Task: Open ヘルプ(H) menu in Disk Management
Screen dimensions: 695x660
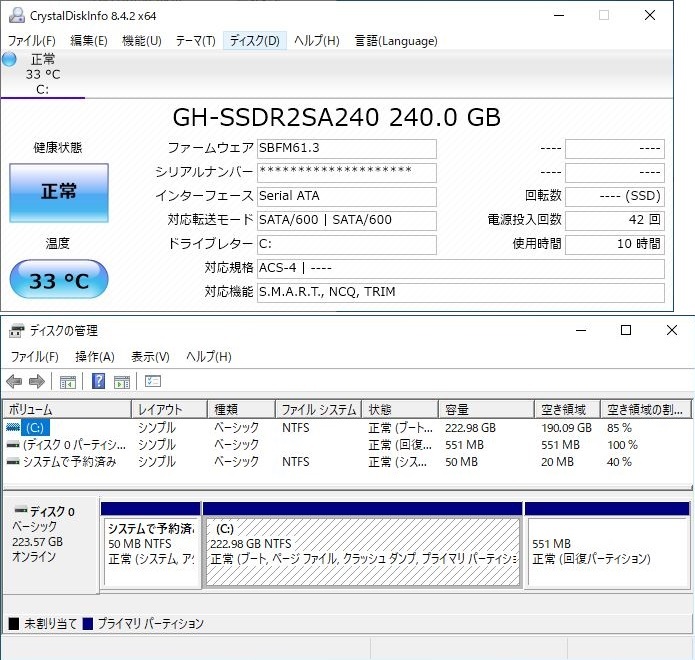Action: pos(209,357)
